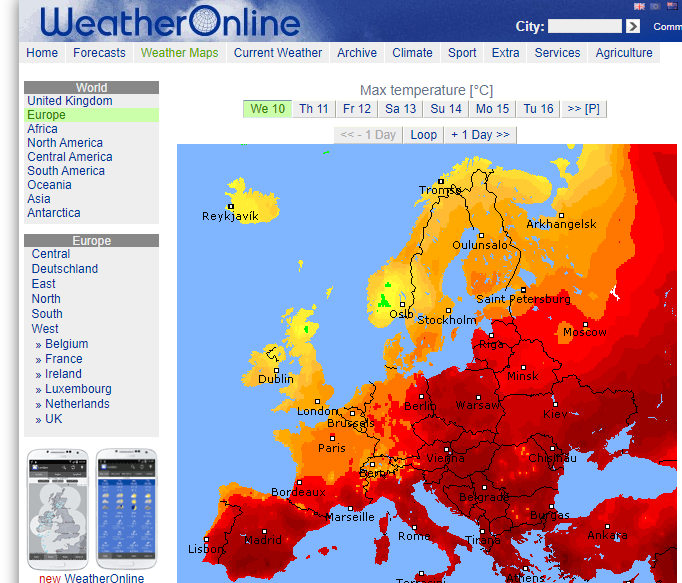
Task: Open the Current Weather menu
Action: pos(278,53)
